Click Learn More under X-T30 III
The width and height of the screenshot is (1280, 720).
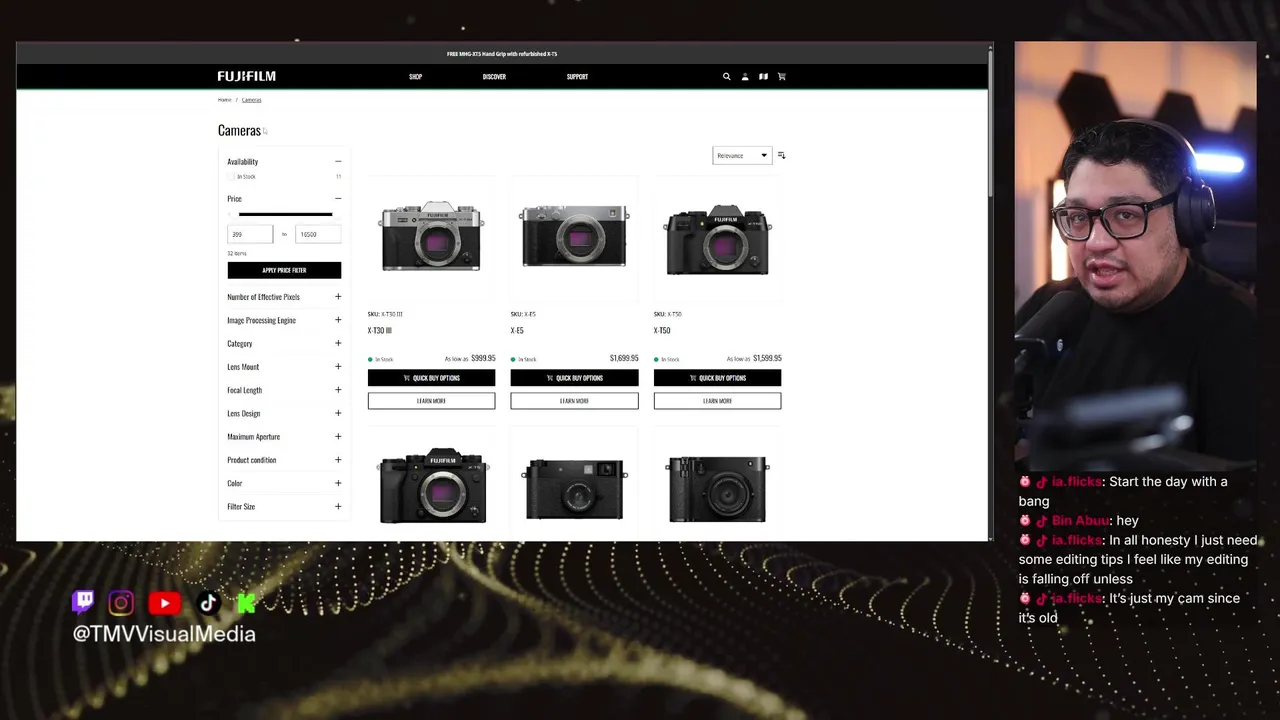[431, 401]
